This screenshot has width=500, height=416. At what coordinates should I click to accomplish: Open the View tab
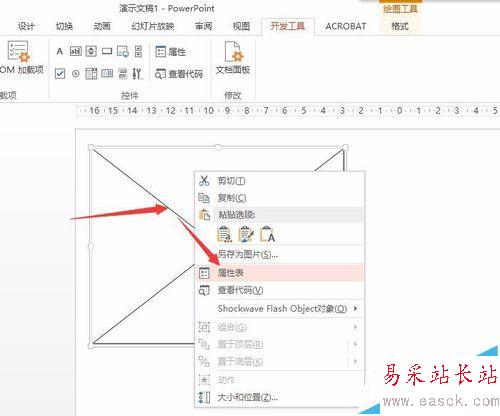click(x=241, y=26)
